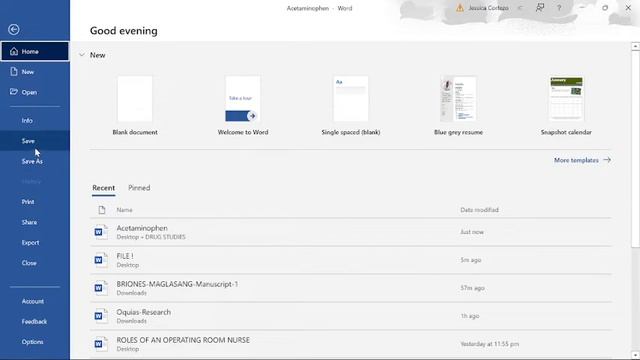Click the Word icon beside BRIONES-MAGLASANG-Manuscript-1
The image size is (640, 360).
pos(101,288)
